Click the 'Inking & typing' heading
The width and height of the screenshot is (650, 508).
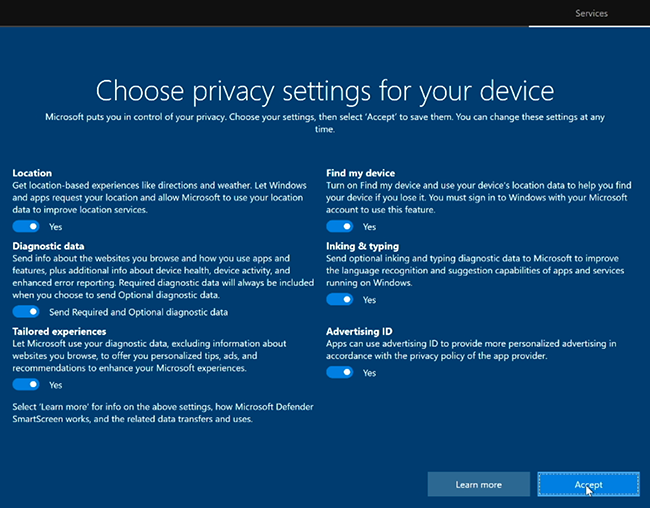click(x=362, y=246)
